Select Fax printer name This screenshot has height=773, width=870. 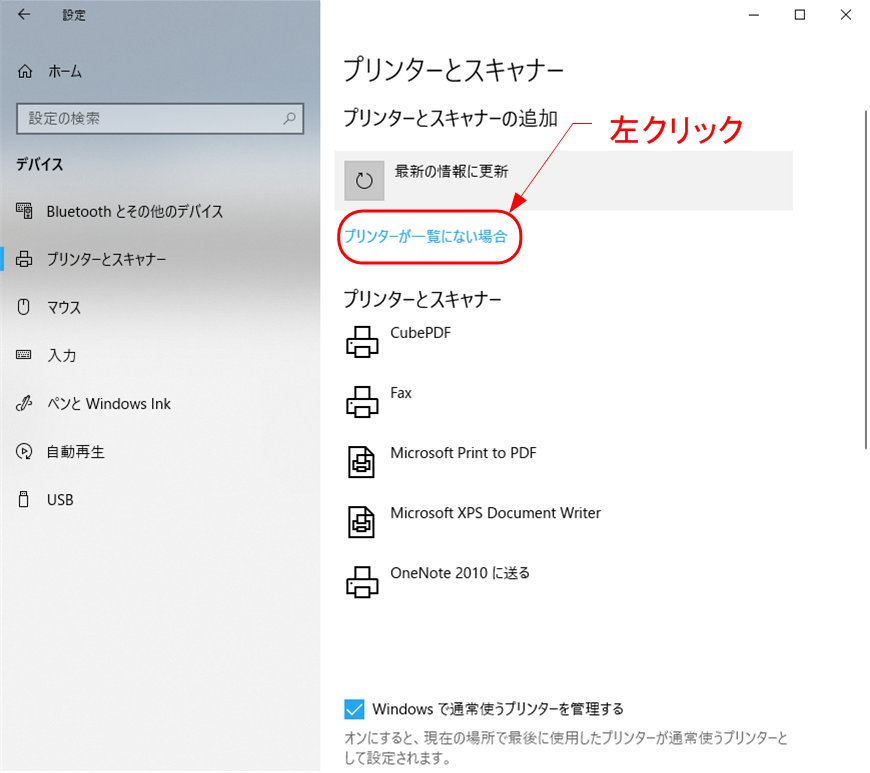[401, 392]
